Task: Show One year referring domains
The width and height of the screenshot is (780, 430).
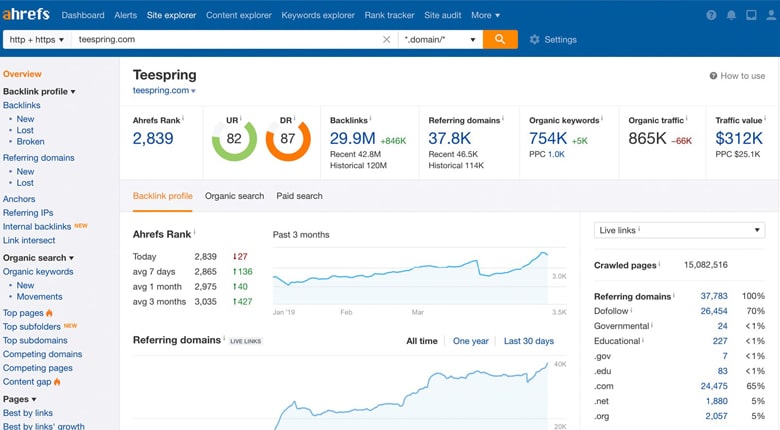Action: pos(471,341)
